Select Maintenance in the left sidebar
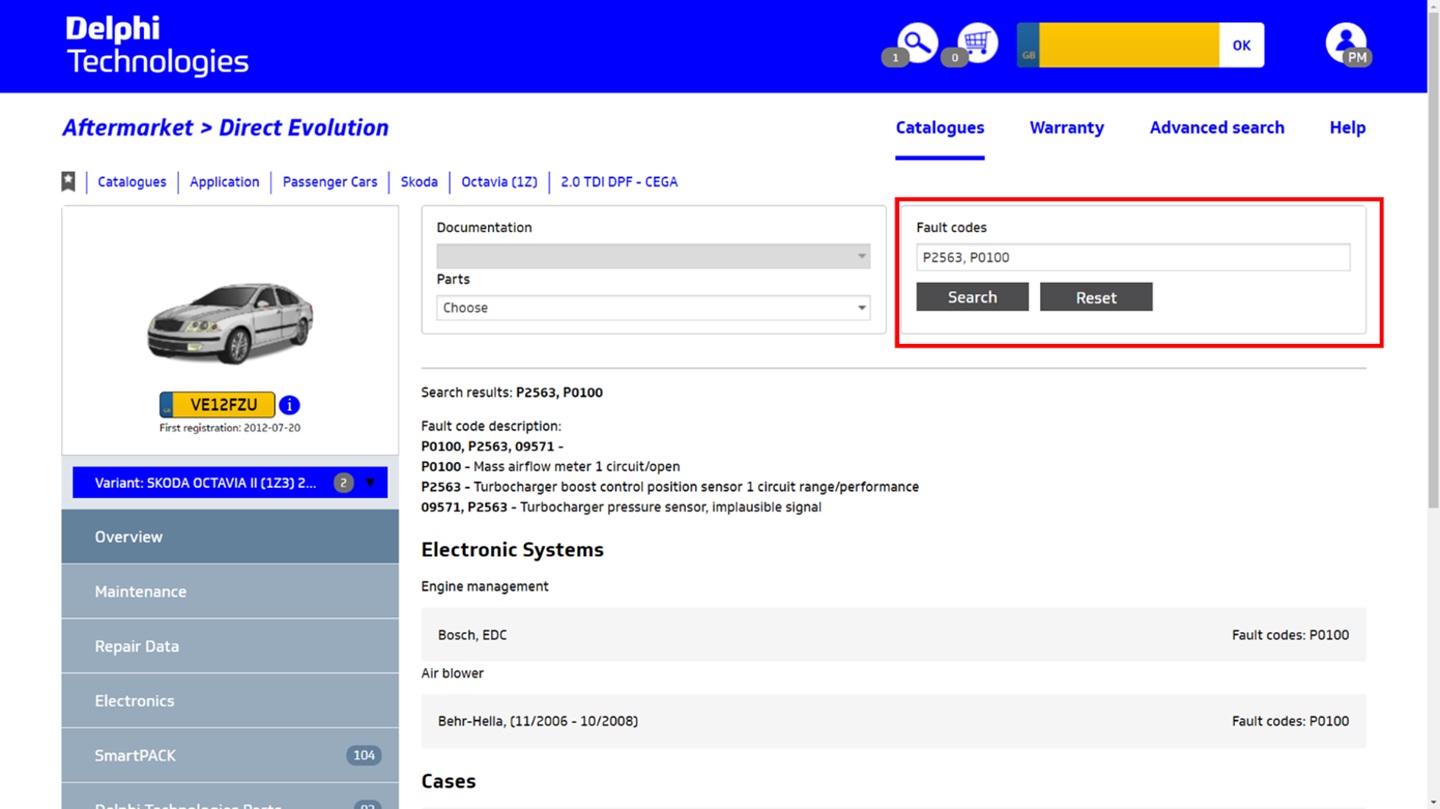This screenshot has width=1440, height=809. (230, 591)
